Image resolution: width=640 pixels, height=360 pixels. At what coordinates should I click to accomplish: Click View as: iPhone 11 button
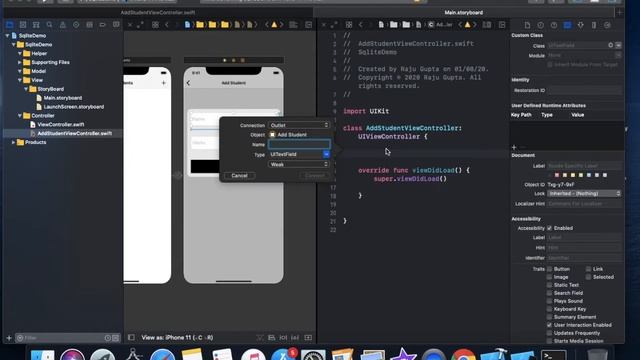[x=177, y=338]
